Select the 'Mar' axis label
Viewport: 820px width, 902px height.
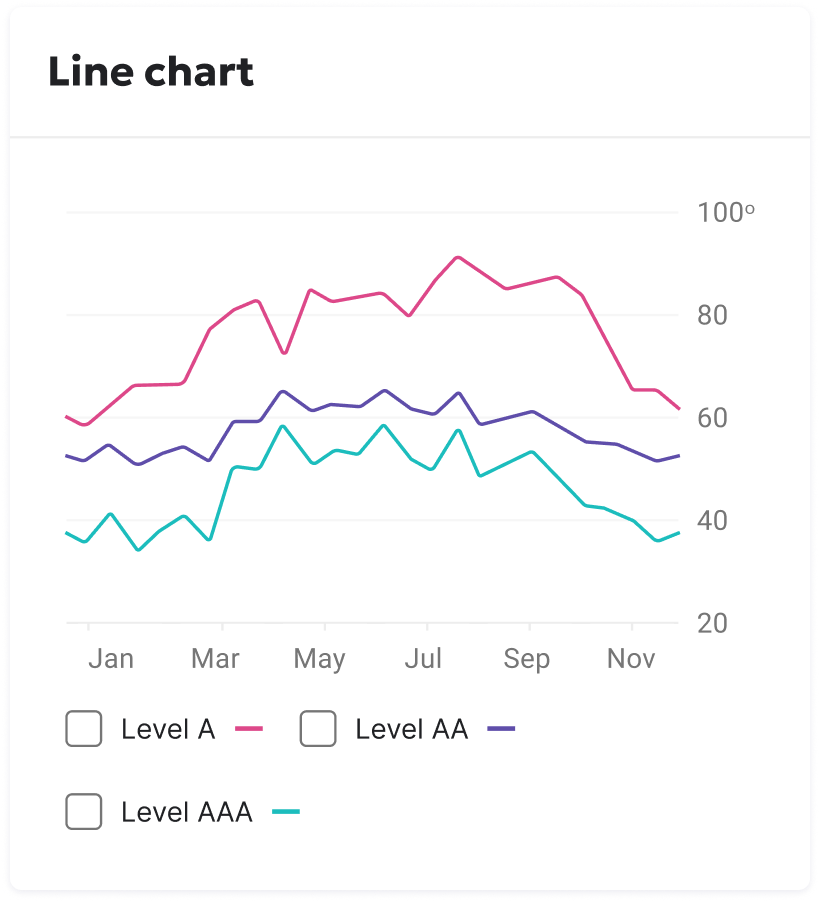pos(215,659)
